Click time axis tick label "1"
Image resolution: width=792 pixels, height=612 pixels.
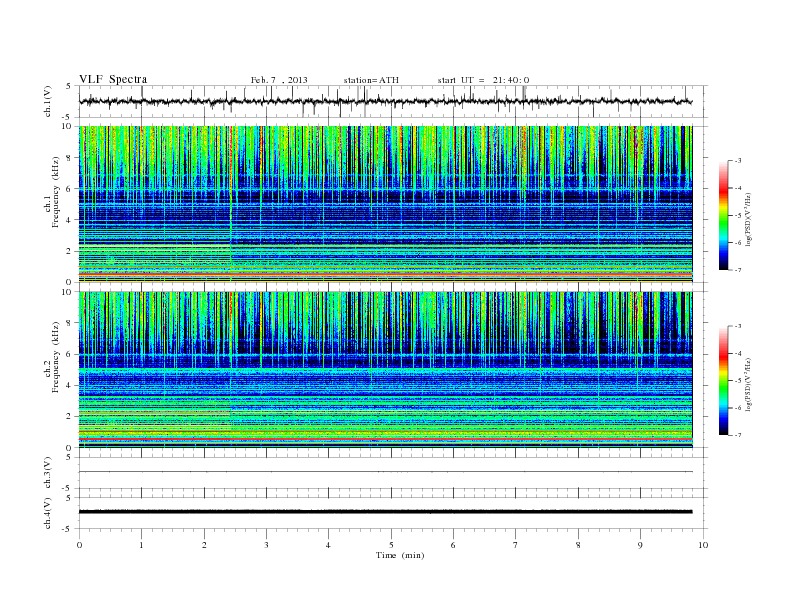[x=142, y=545]
